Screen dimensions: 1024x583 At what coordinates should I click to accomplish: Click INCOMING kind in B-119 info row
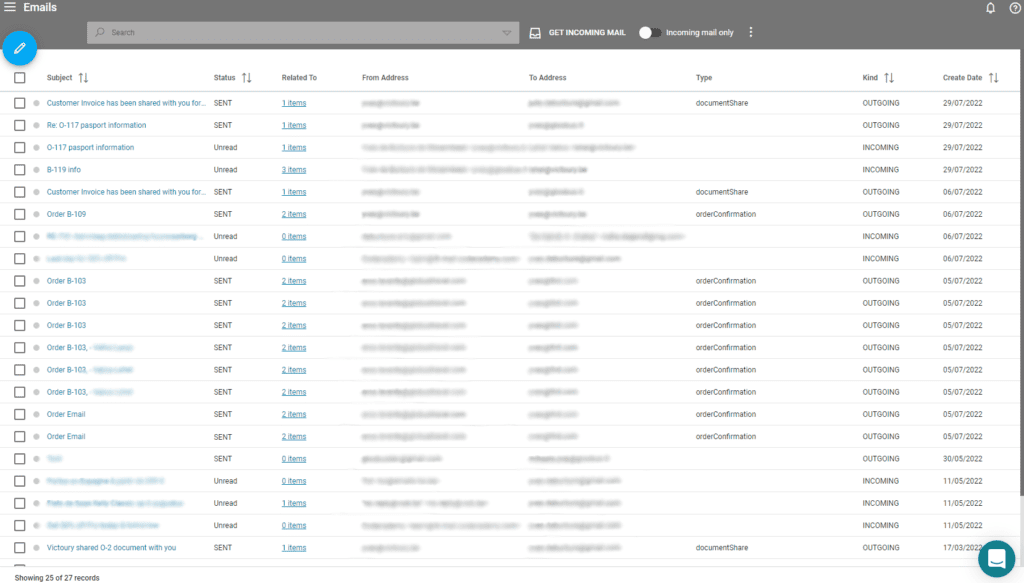point(880,170)
